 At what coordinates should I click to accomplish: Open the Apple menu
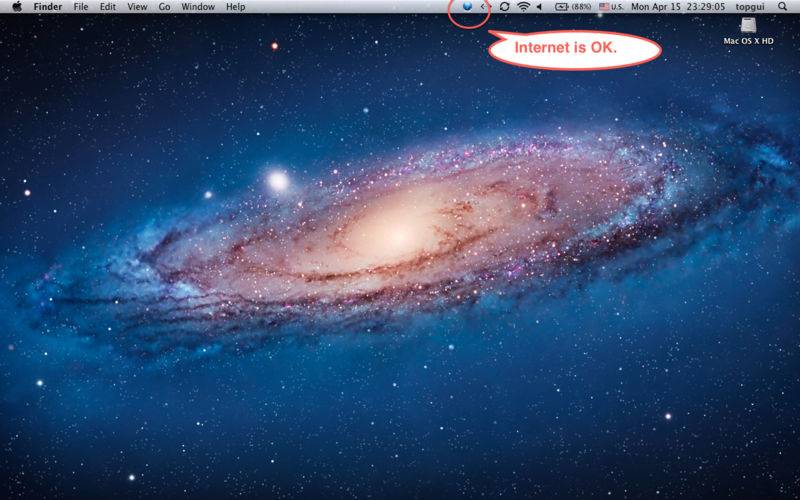click(17, 7)
